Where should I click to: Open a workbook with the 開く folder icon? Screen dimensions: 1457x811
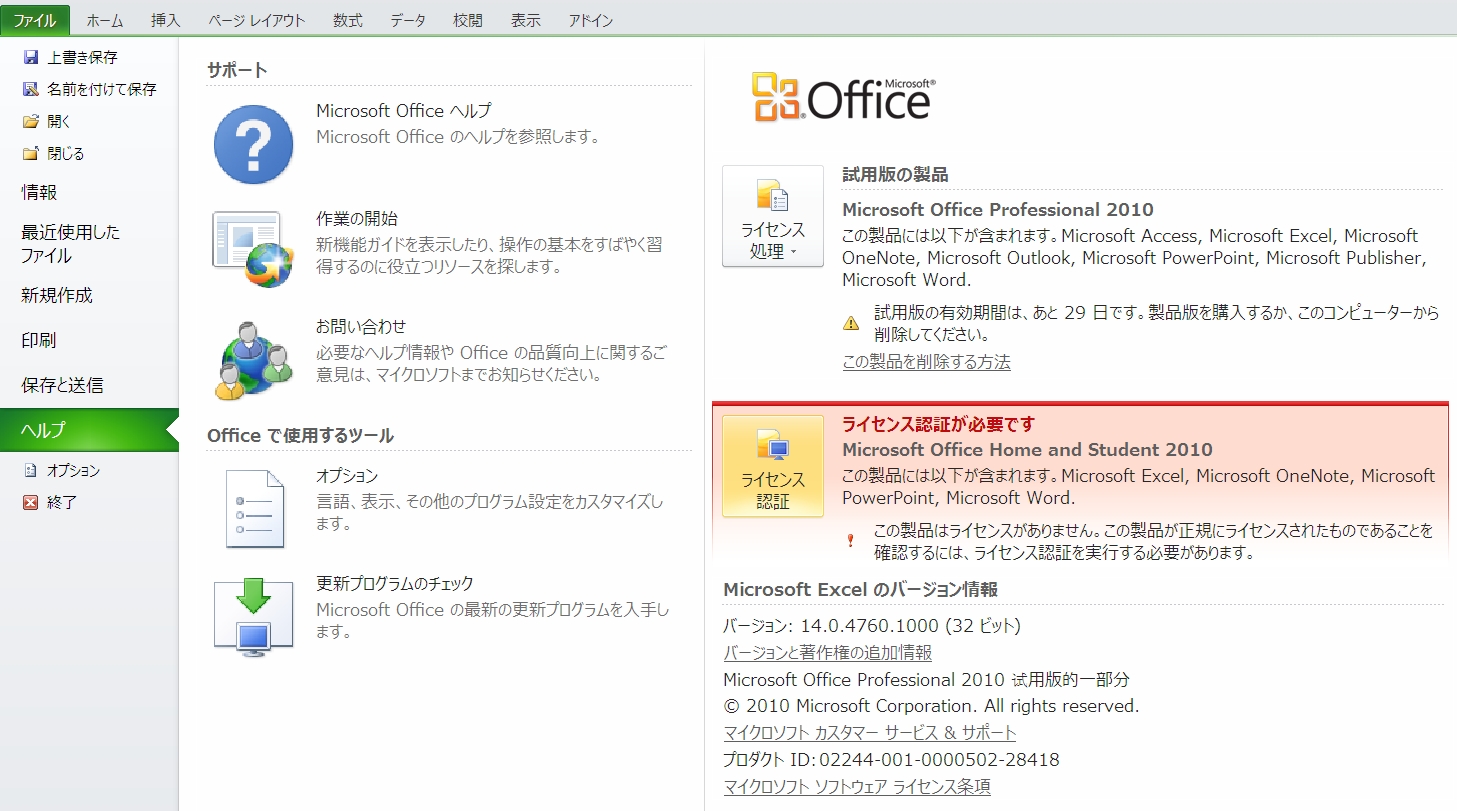click(x=30, y=121)
